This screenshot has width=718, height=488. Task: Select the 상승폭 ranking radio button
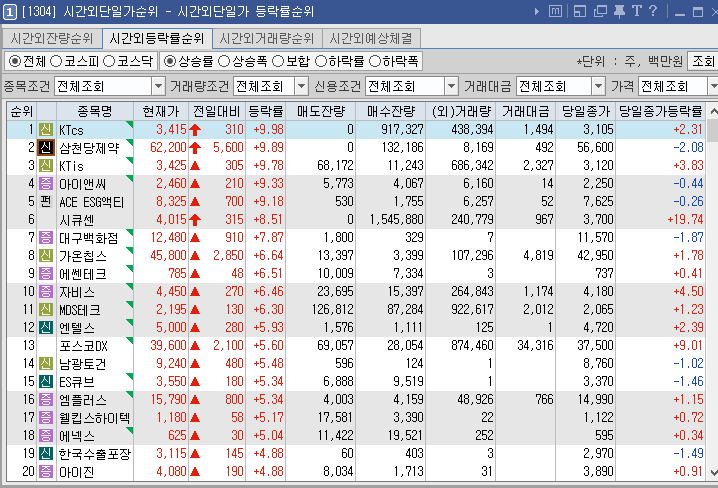[x=224, y=61]
